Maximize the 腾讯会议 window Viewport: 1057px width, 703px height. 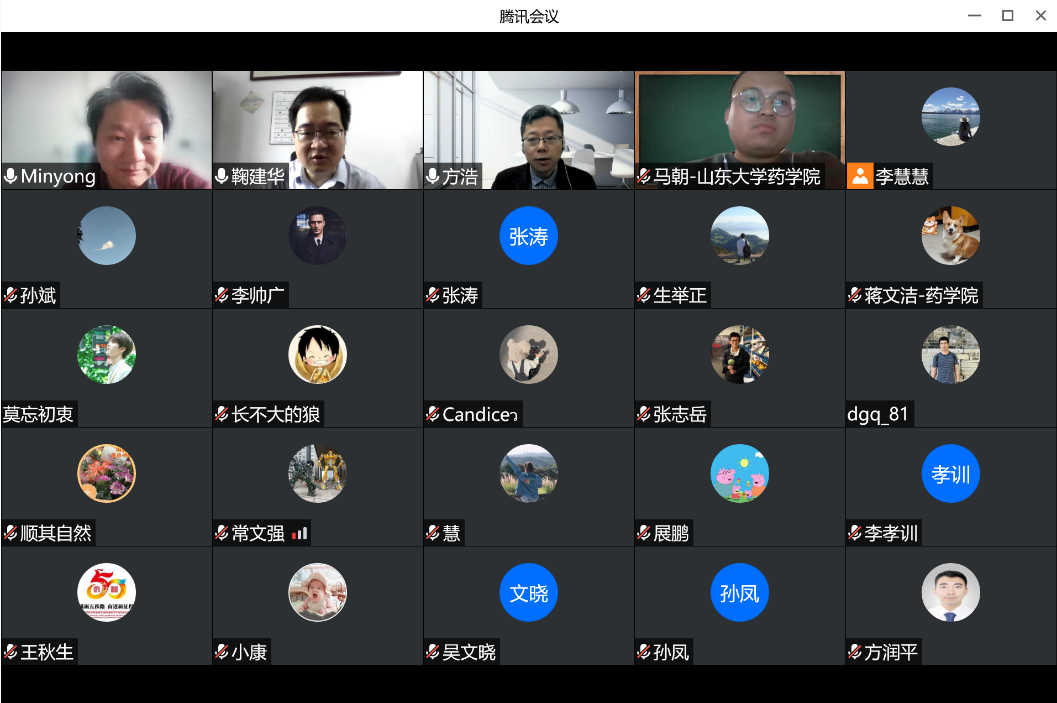tap(1007, 15)
